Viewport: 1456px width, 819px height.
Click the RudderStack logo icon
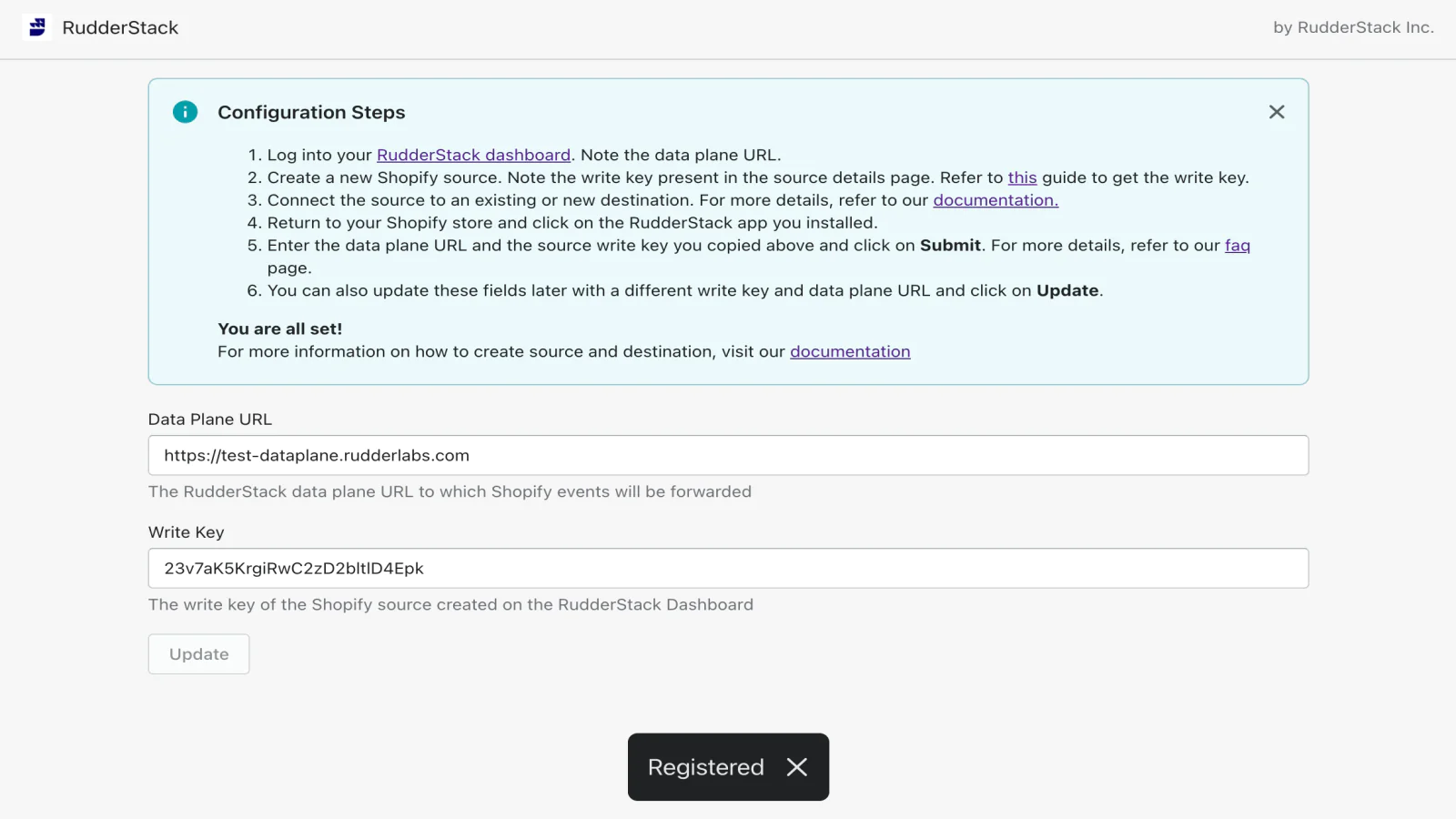click(x=36, y=27)
